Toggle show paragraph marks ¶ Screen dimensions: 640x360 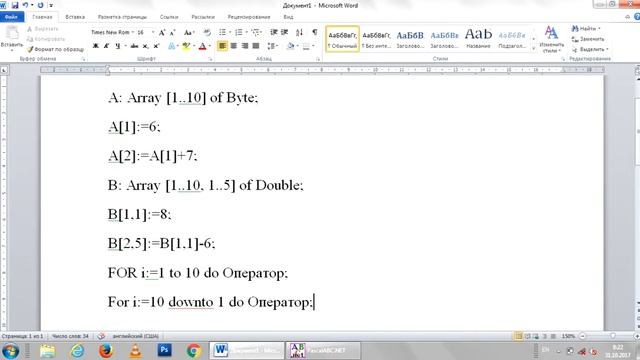(x=315, y=32)
